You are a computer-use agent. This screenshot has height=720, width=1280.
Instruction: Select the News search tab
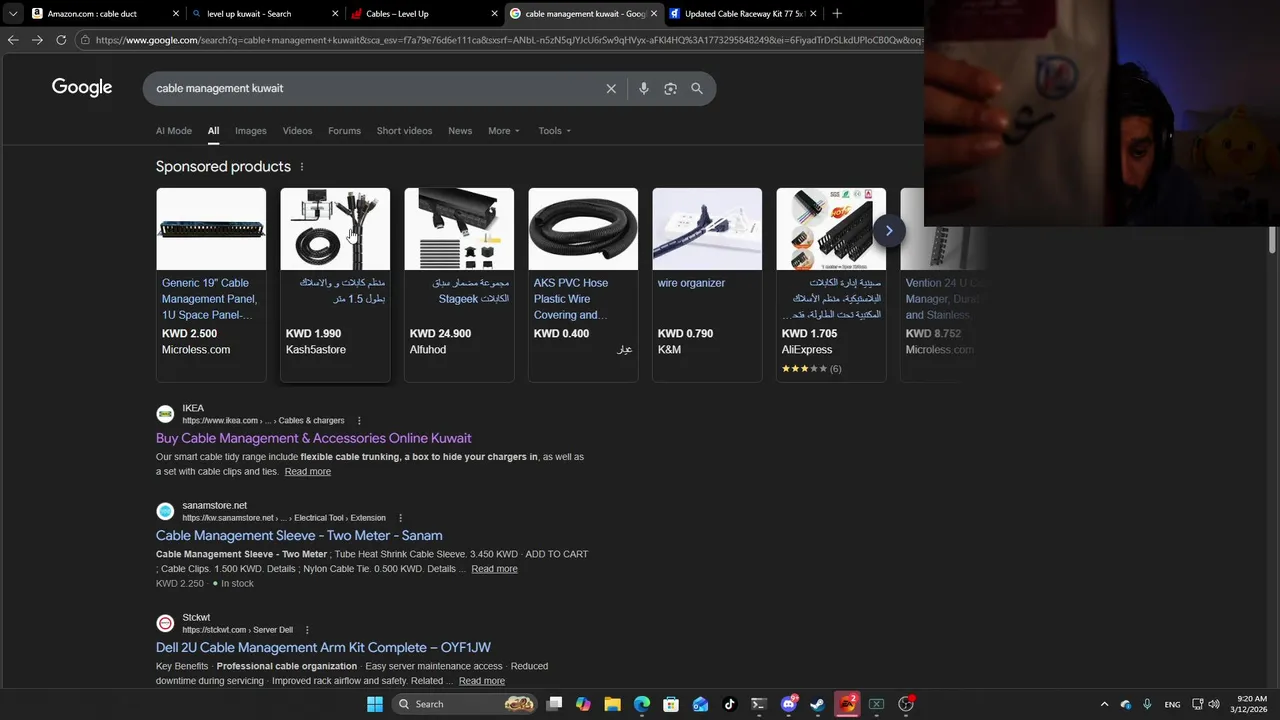pos(460,131)
